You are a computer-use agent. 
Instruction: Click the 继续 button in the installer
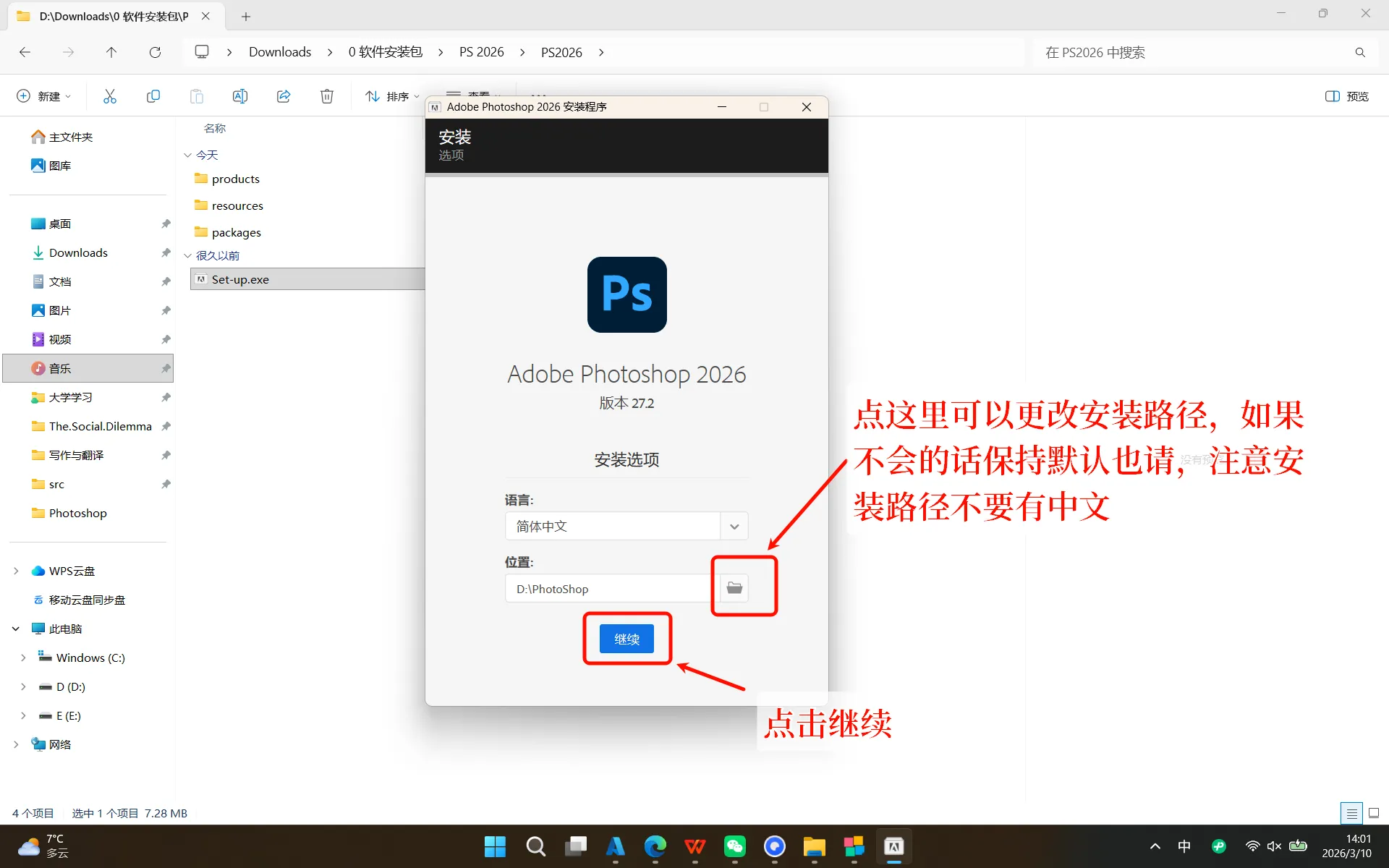point(626,639)
